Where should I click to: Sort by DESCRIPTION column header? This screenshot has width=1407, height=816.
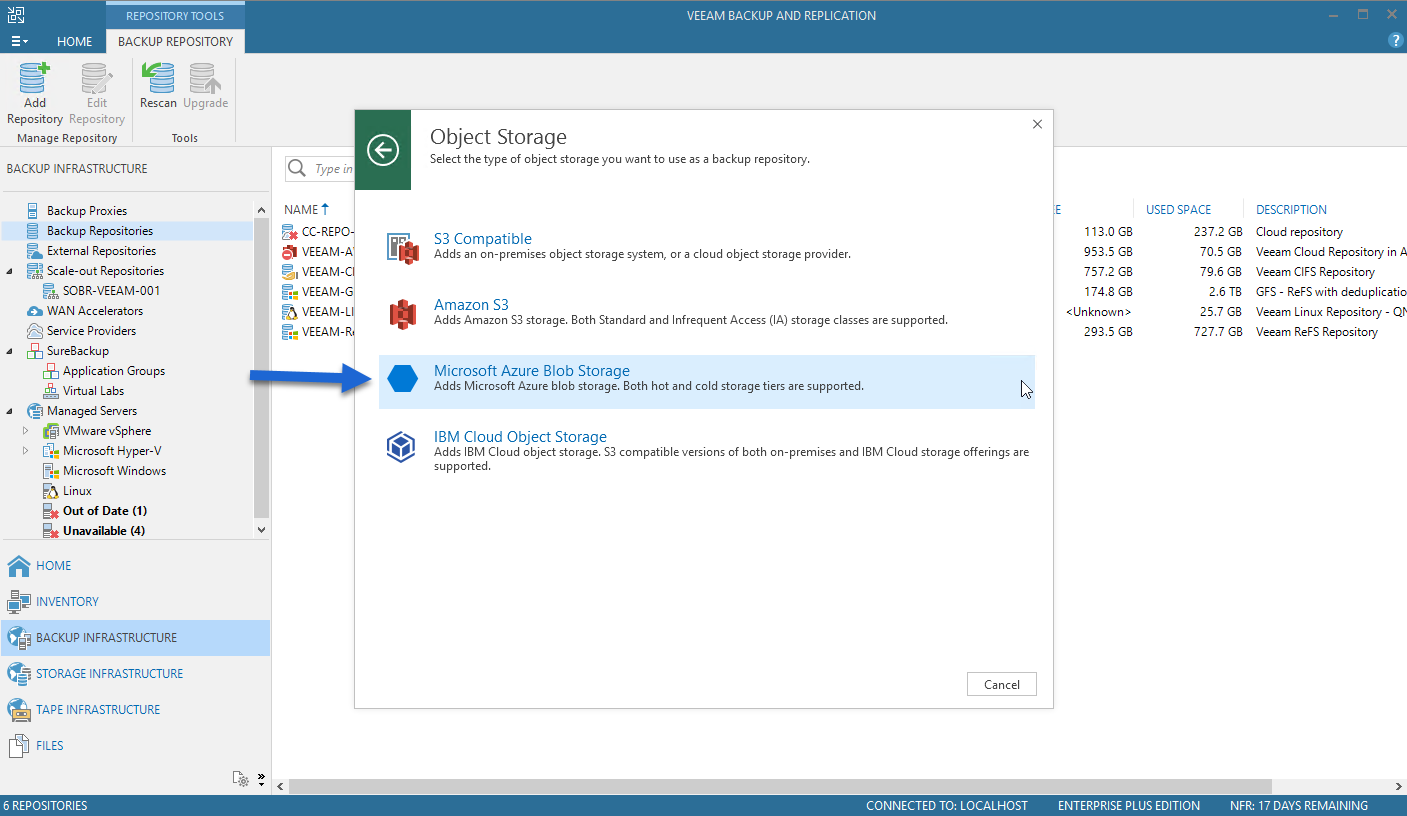pyautogui.click(x=1291, y=210)
